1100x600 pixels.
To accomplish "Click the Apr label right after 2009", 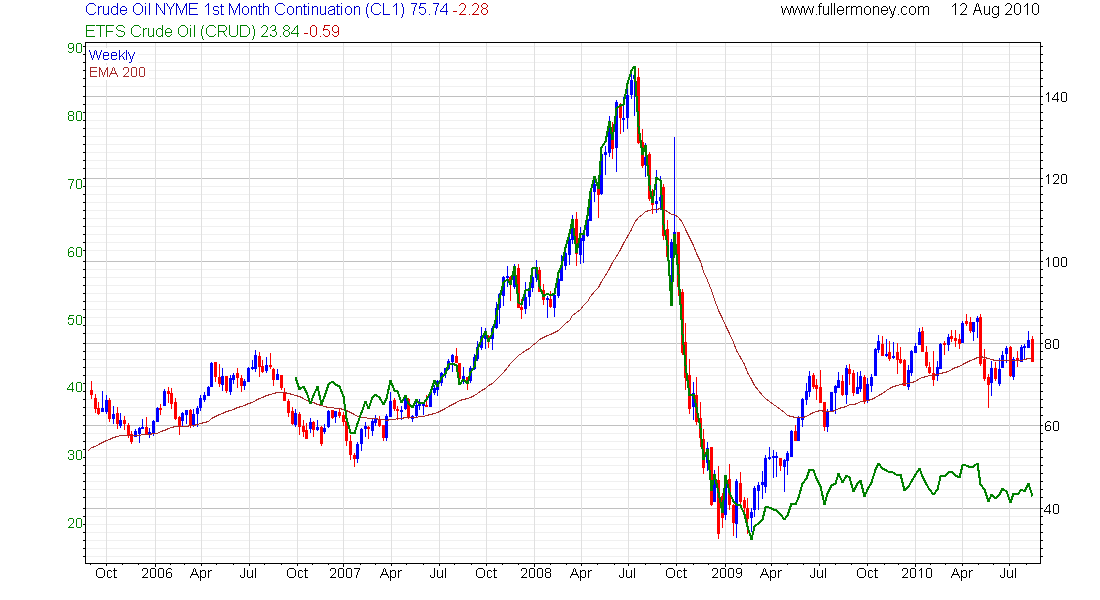I will pyautogui.click(x=771, y=573).
